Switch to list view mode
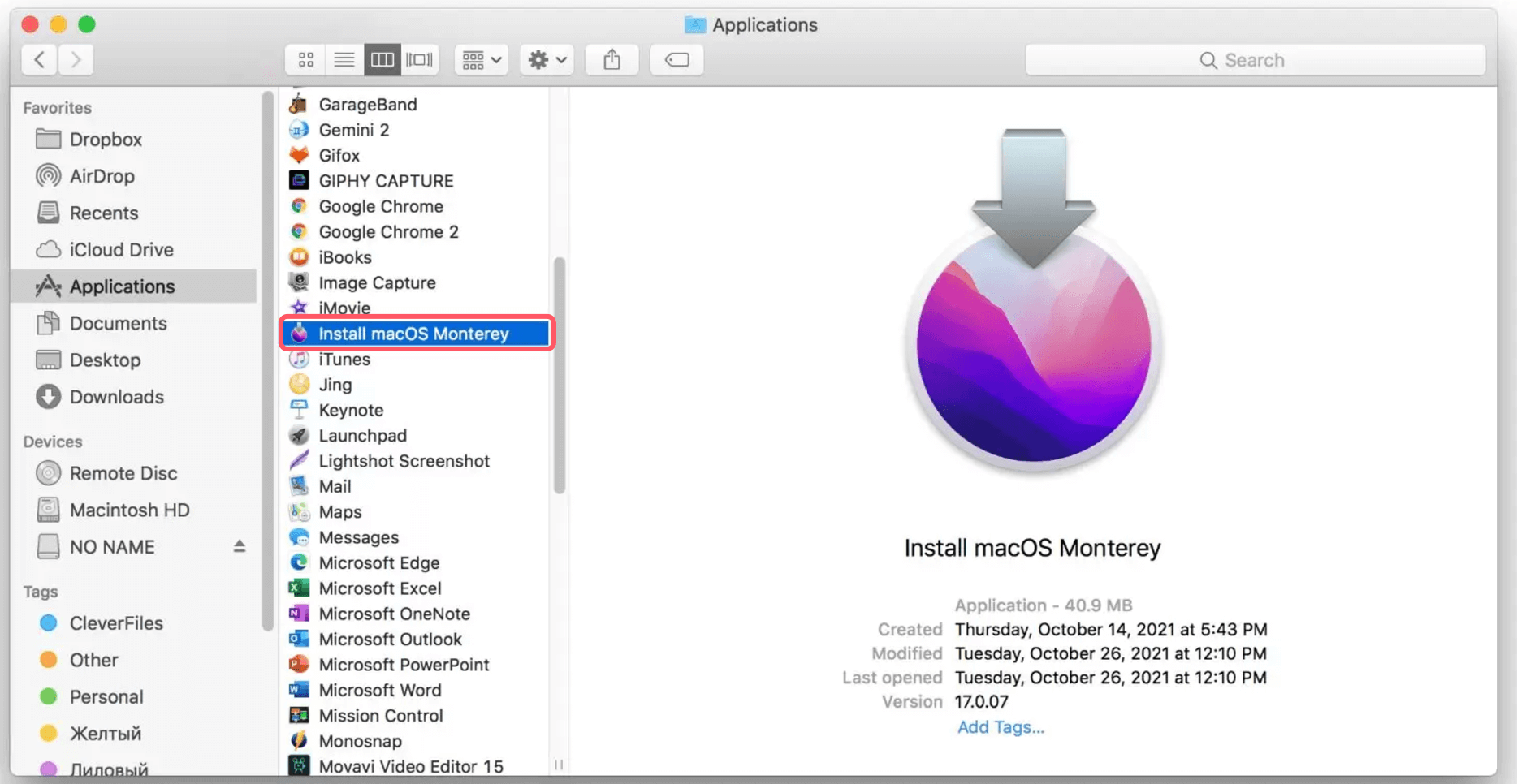 [344, 59]
